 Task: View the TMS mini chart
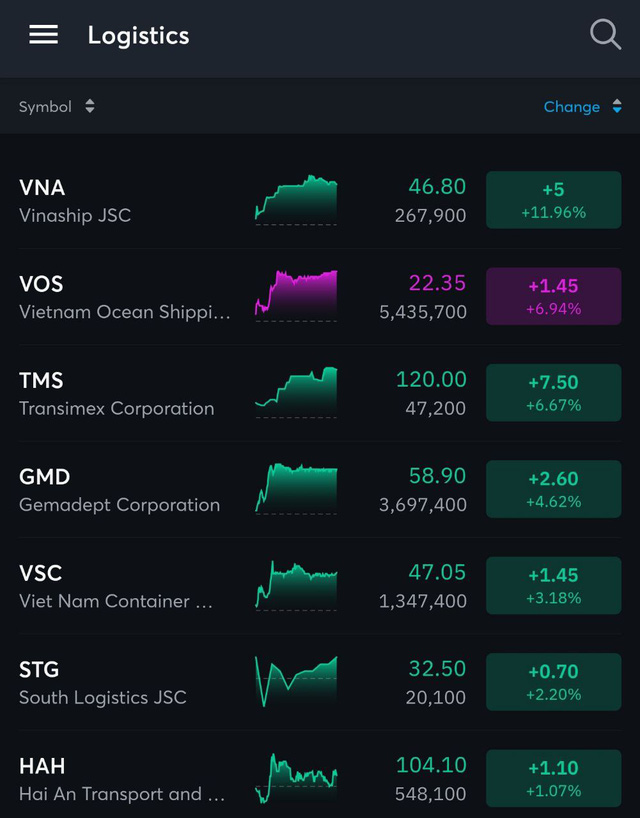pos(296,392)
